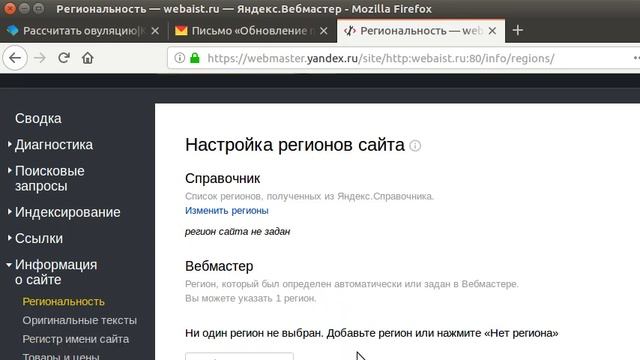The height and width of the screenshot is (360, 640).
Task: Click the 'Изменить регионы' link
Action: tap(227, 211)
